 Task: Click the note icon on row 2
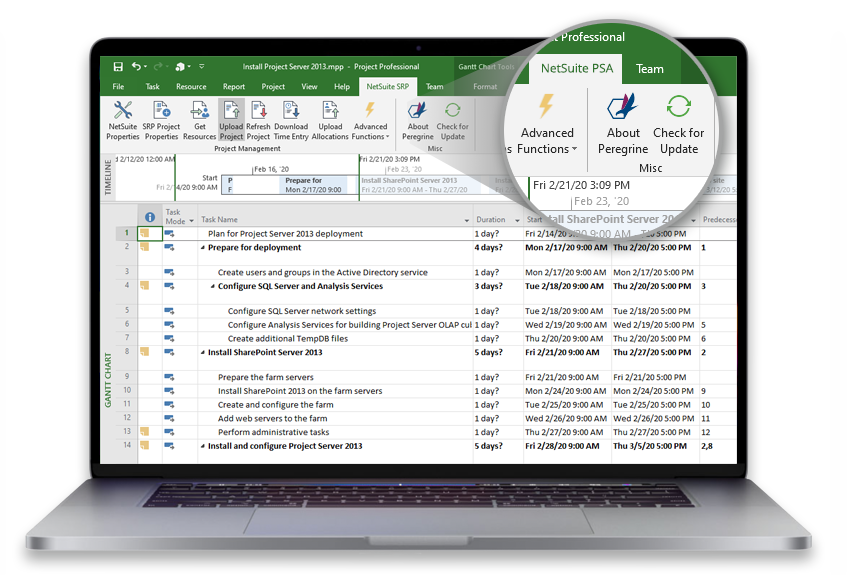point(144,247)
